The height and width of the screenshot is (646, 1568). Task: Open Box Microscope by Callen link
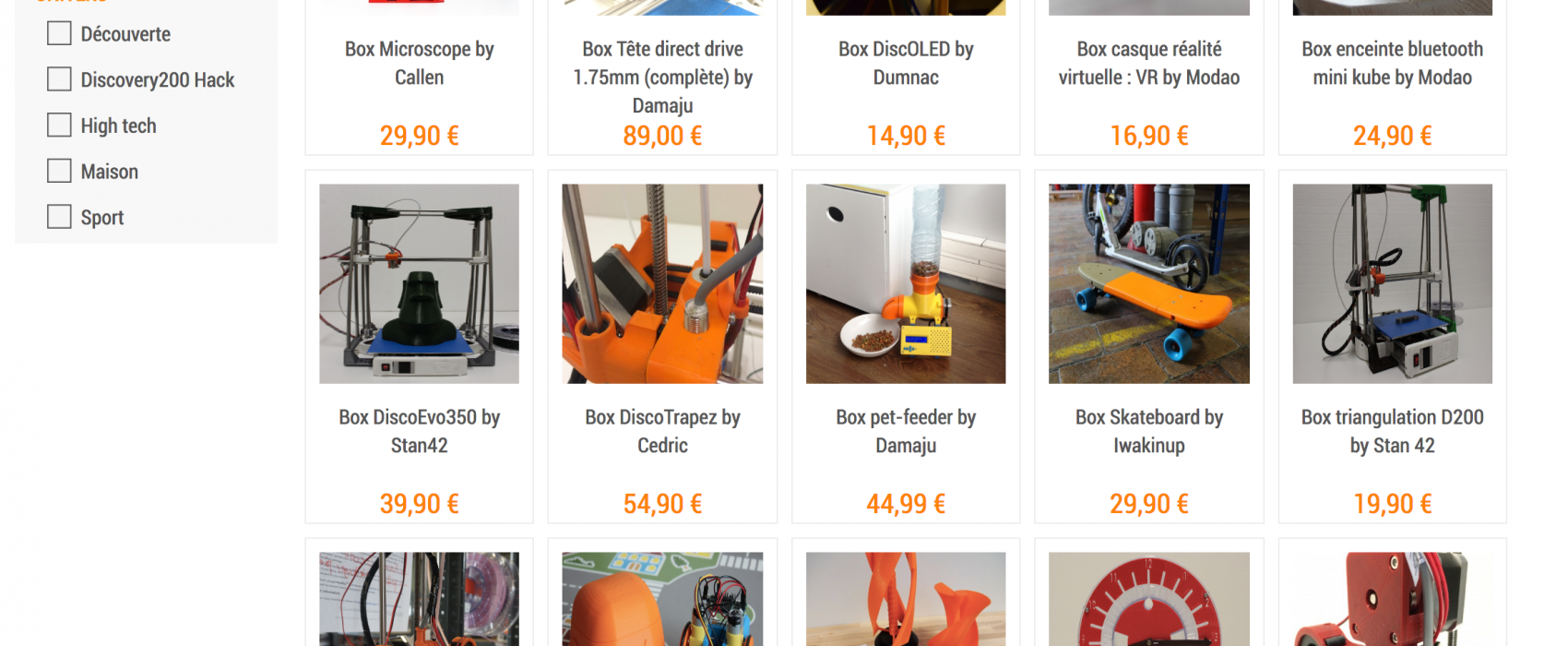(419, 63)
